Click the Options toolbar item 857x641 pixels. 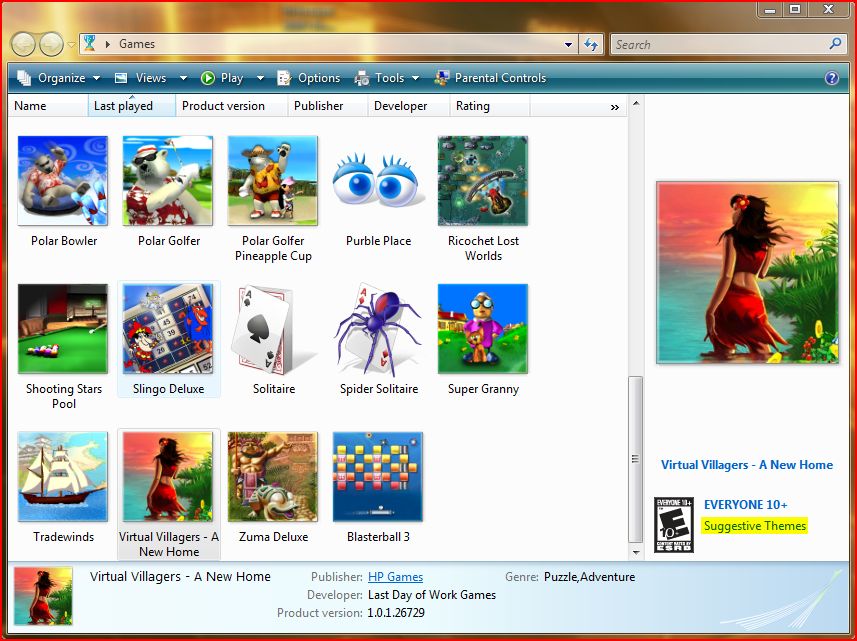[309, 78]
